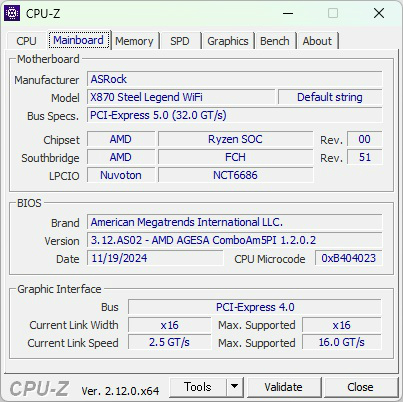Click the chipset Rev. 00 value
Image resolution: width=403 pixels, height=402 pixels.
point(365,139)
